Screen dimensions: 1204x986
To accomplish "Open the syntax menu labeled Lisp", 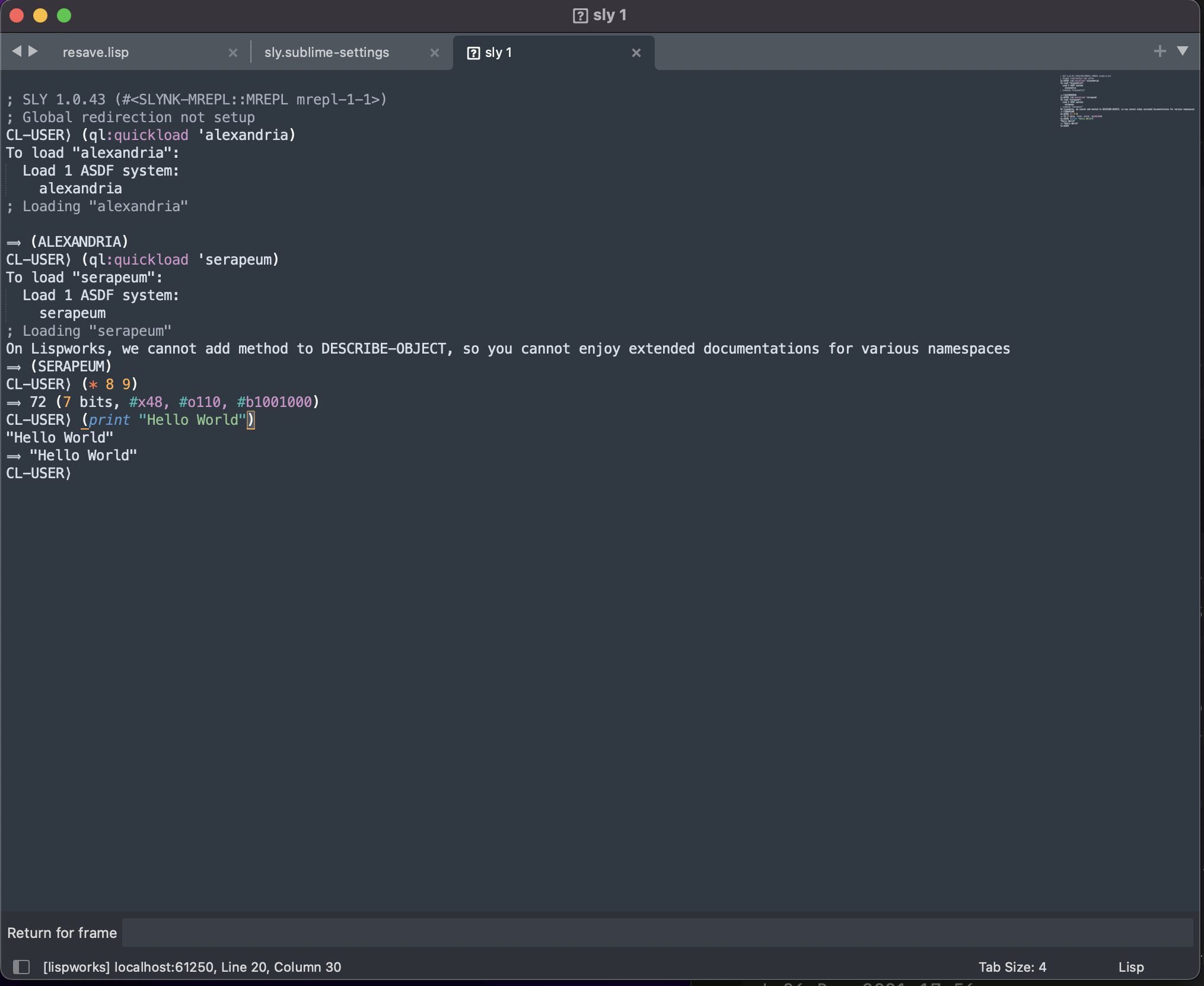I will click(1130, 967).
